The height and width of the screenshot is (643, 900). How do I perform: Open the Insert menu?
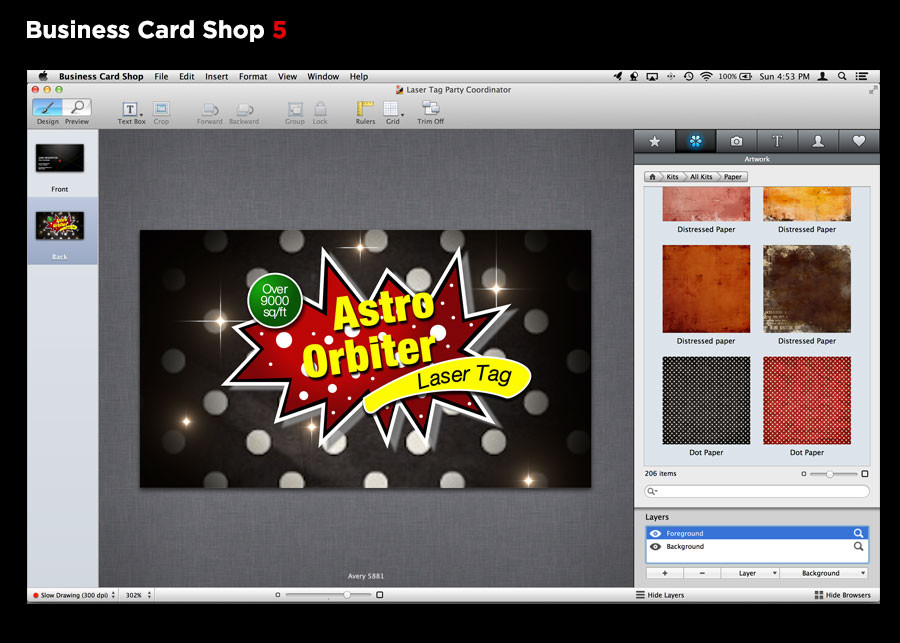coord(216,76)
